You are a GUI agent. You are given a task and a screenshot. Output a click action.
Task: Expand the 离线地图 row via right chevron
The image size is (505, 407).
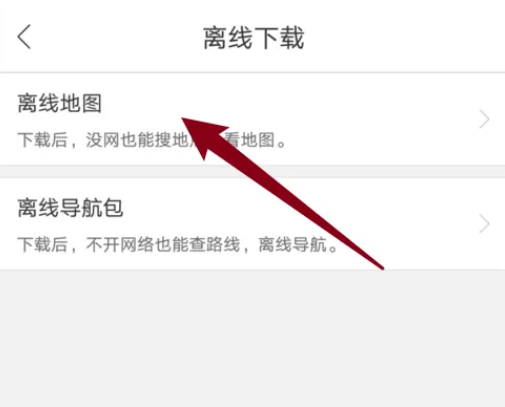pyautogui.click(x=484, y=119)
